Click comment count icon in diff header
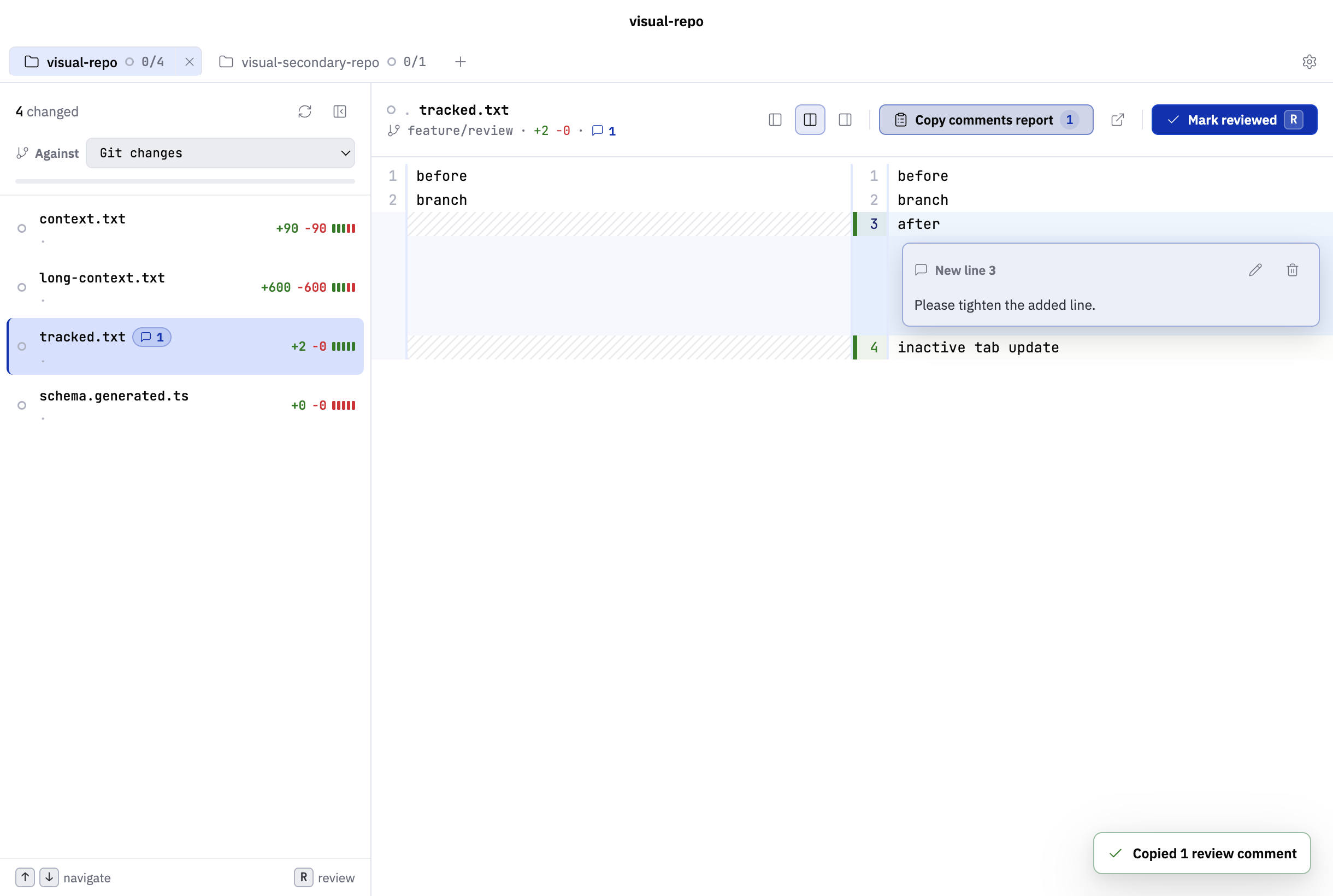The image size is (1333, 896). pyautogui.click(x=603, y=131)
